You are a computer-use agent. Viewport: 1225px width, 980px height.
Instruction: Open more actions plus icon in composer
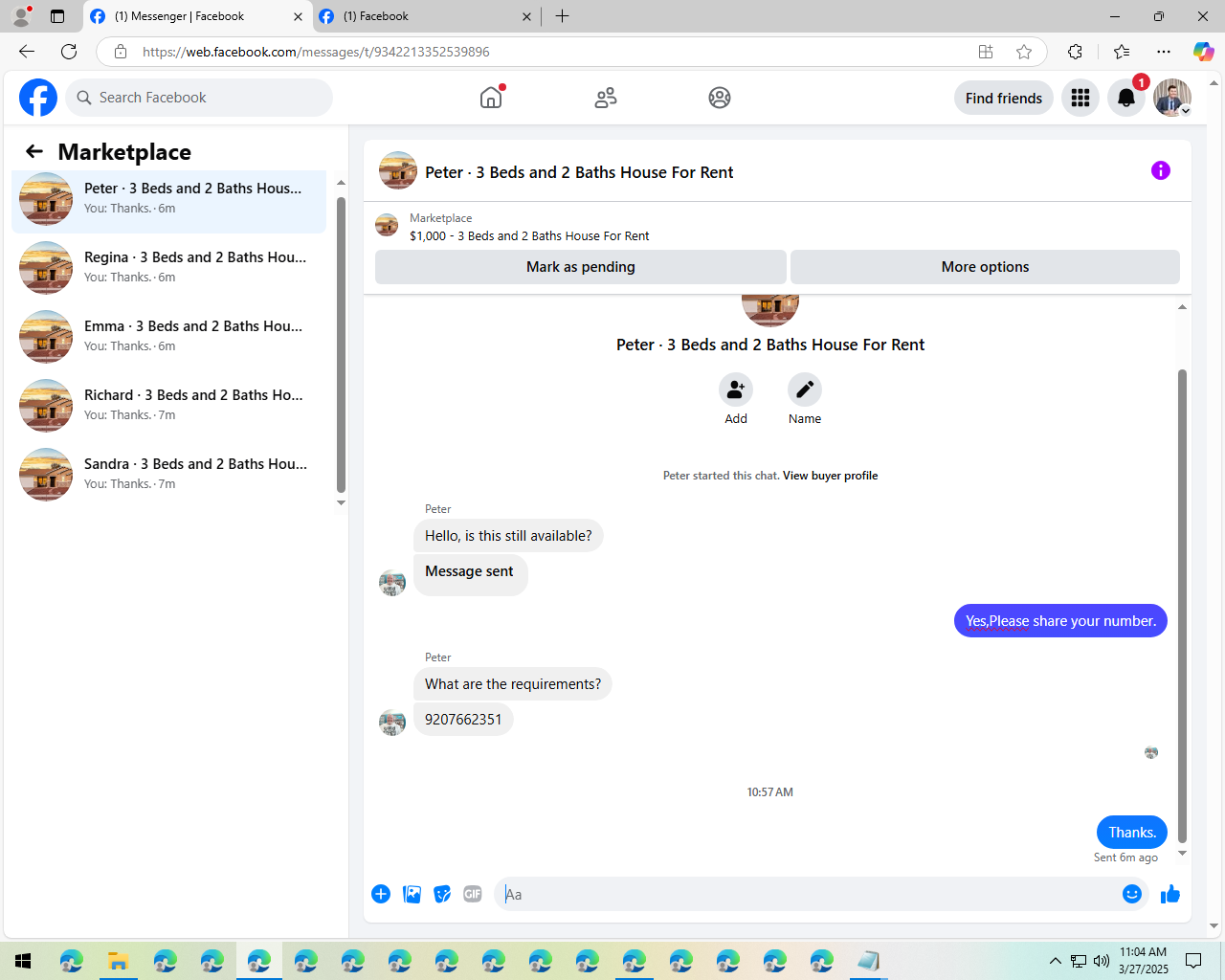coord(381,894)
